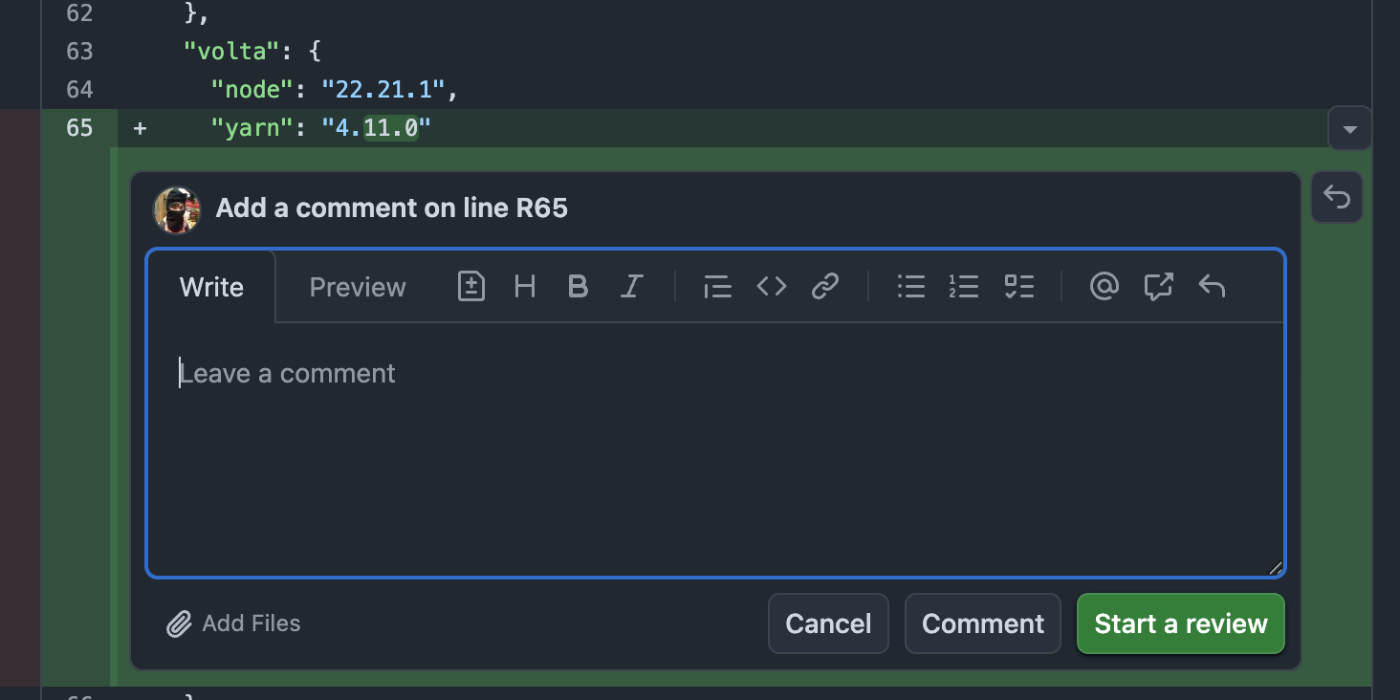The image size is (1400, 700).
Task: Insert an unordered bullet list
Action: pyautogui.click(x=911, y=287)
